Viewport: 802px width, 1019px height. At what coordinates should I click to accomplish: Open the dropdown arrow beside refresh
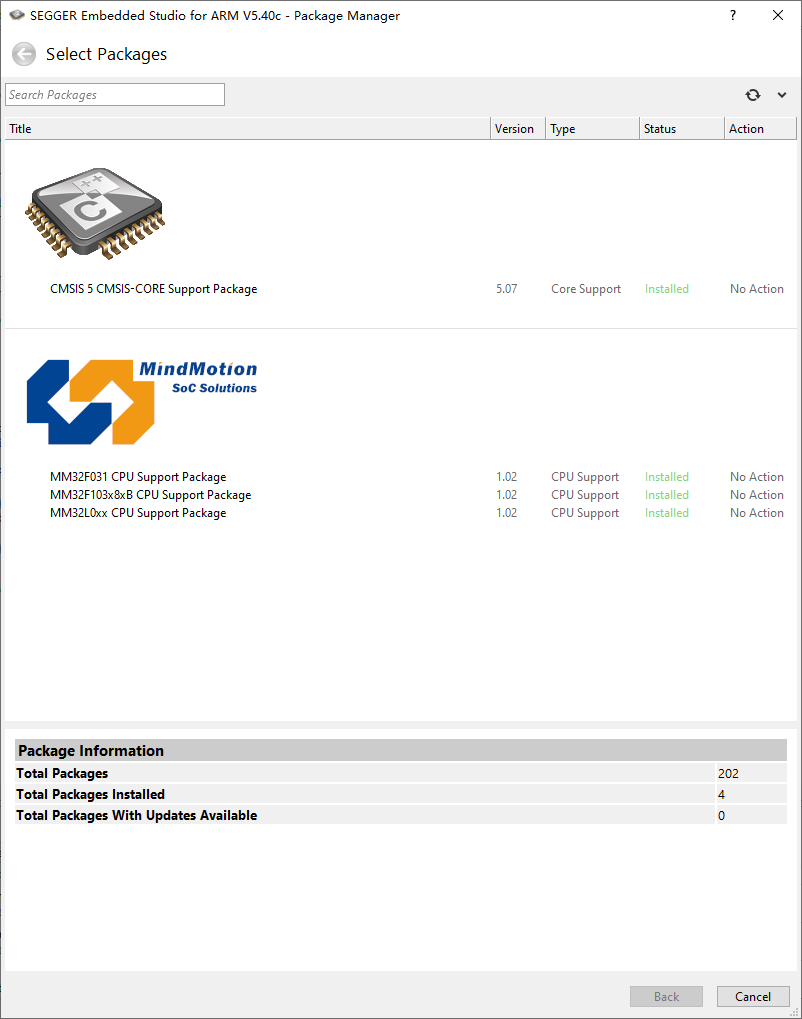[782, 95]
